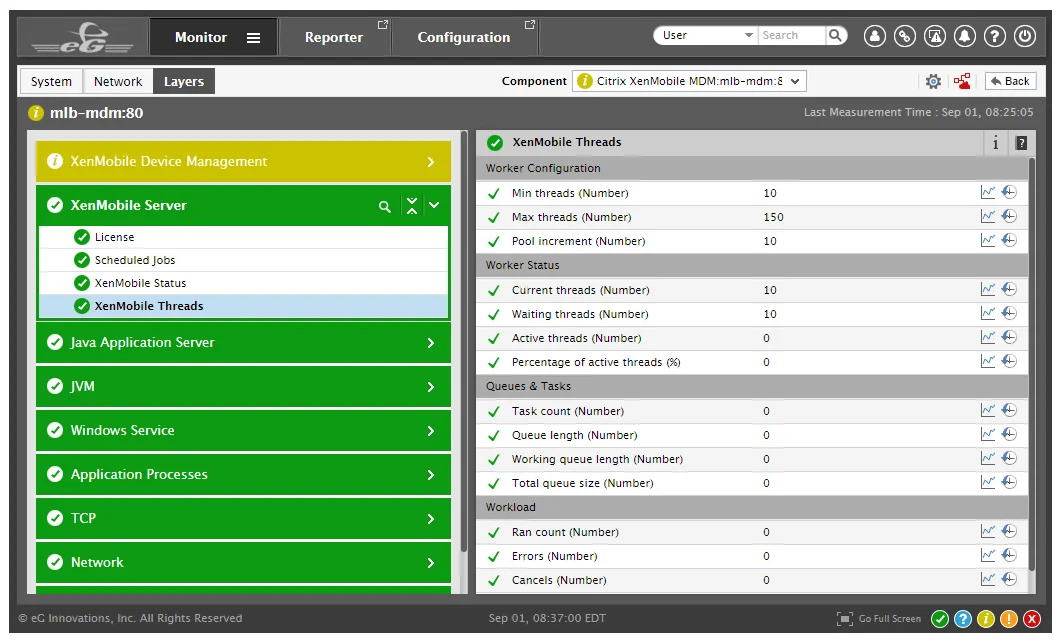Select the XenMobile Status test
Viewport: 1062px width, 643px height.
[x=244, y=283]
